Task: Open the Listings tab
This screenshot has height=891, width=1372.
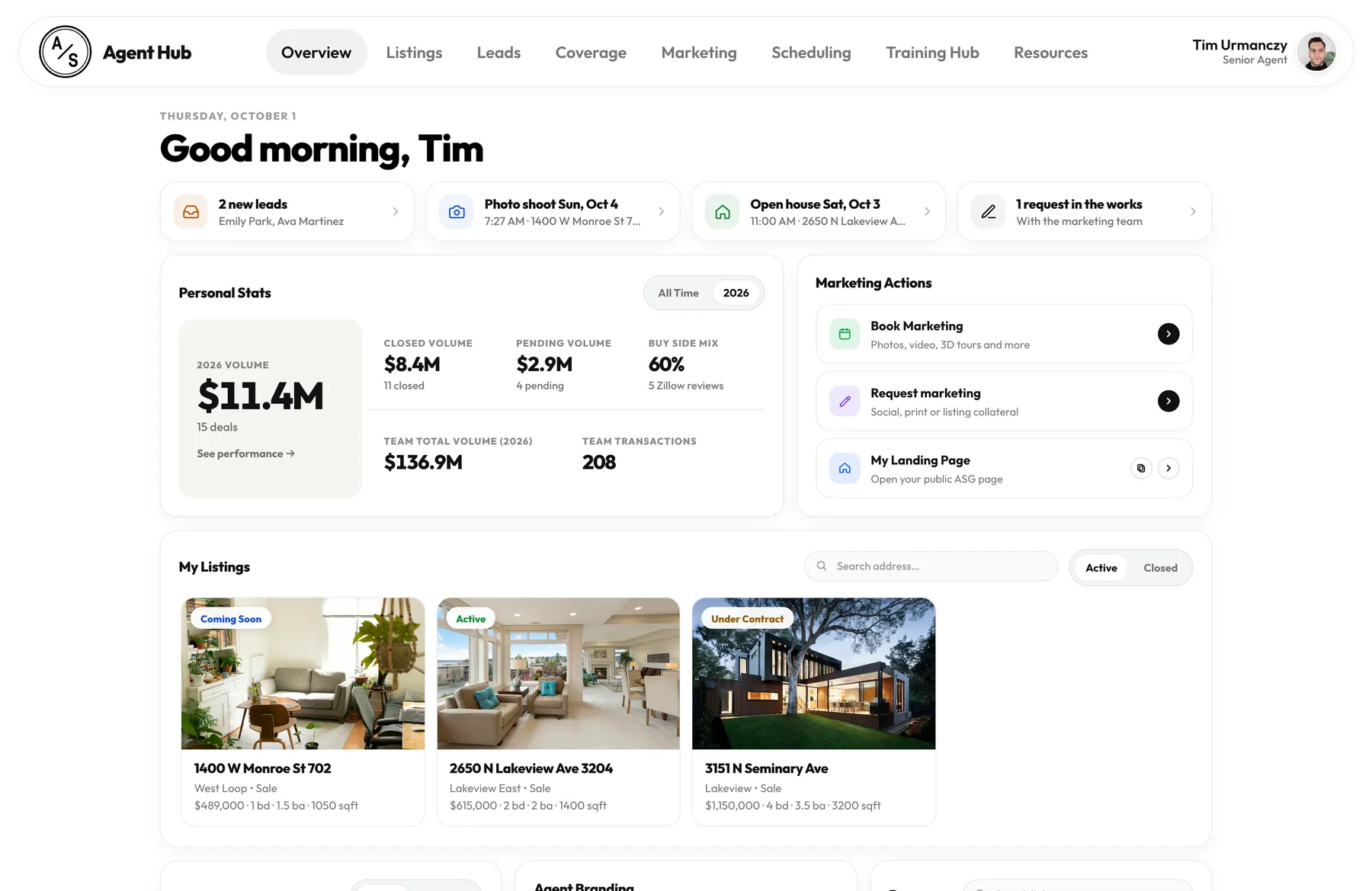Action: point(414,53)
